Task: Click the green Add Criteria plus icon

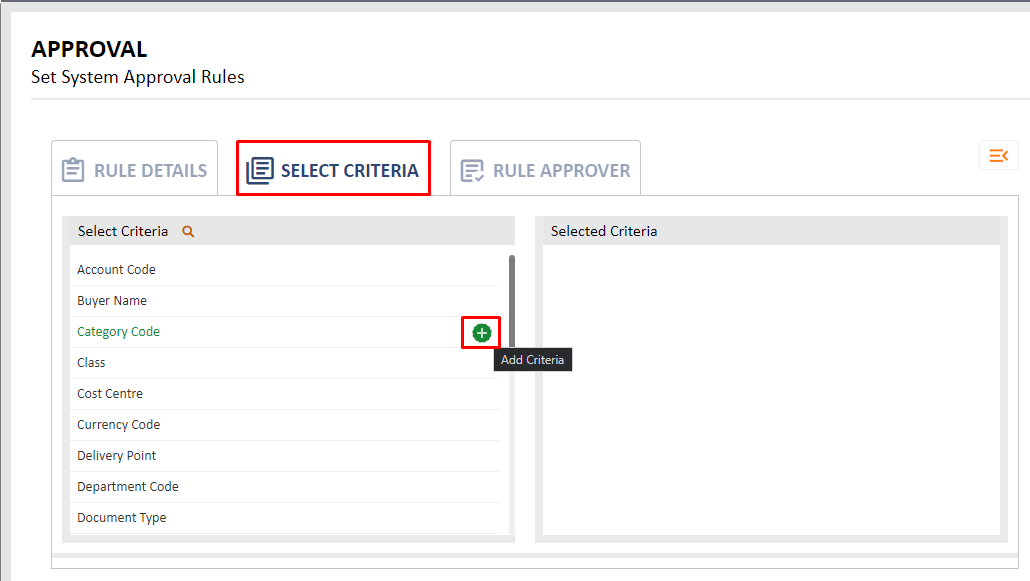Action: 481,333
